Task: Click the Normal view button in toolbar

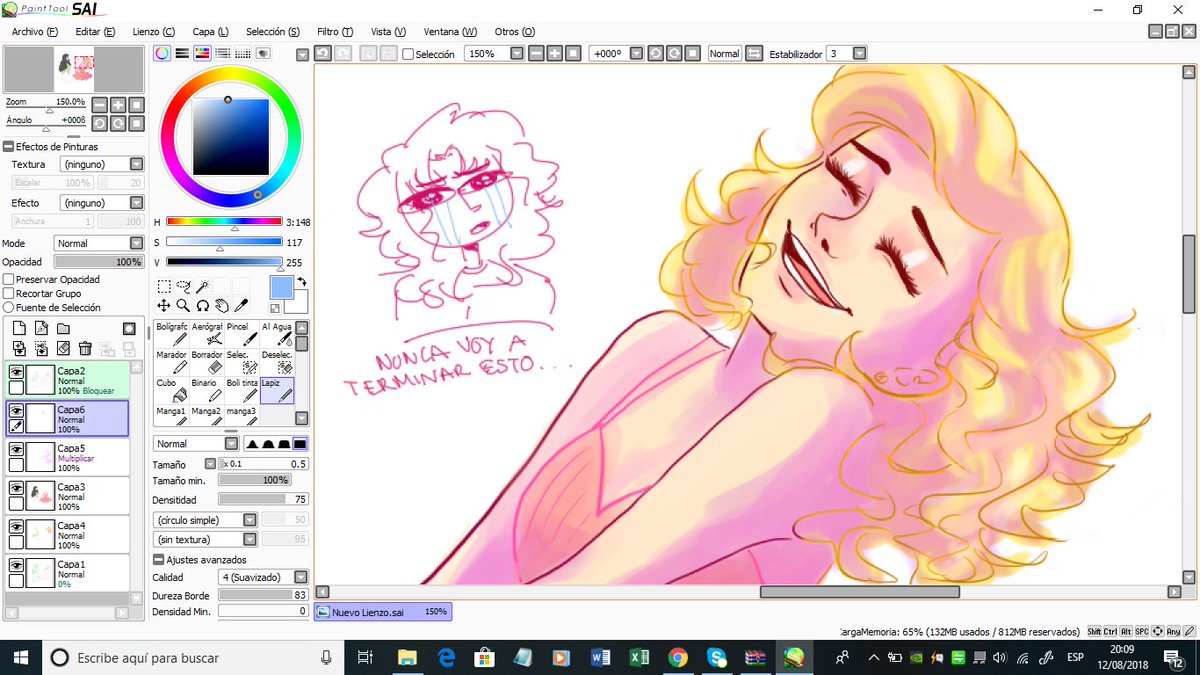Action: click(724, 54)
